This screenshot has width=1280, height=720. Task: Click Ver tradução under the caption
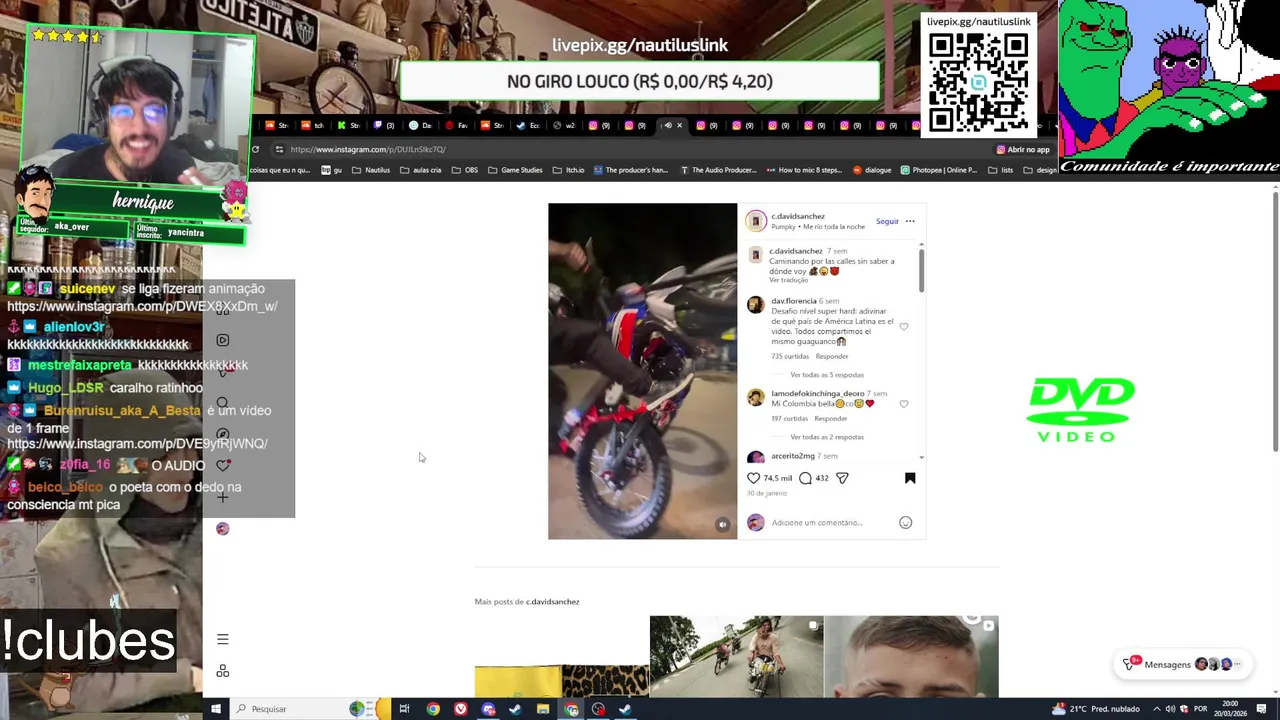(x=789, y=280)
